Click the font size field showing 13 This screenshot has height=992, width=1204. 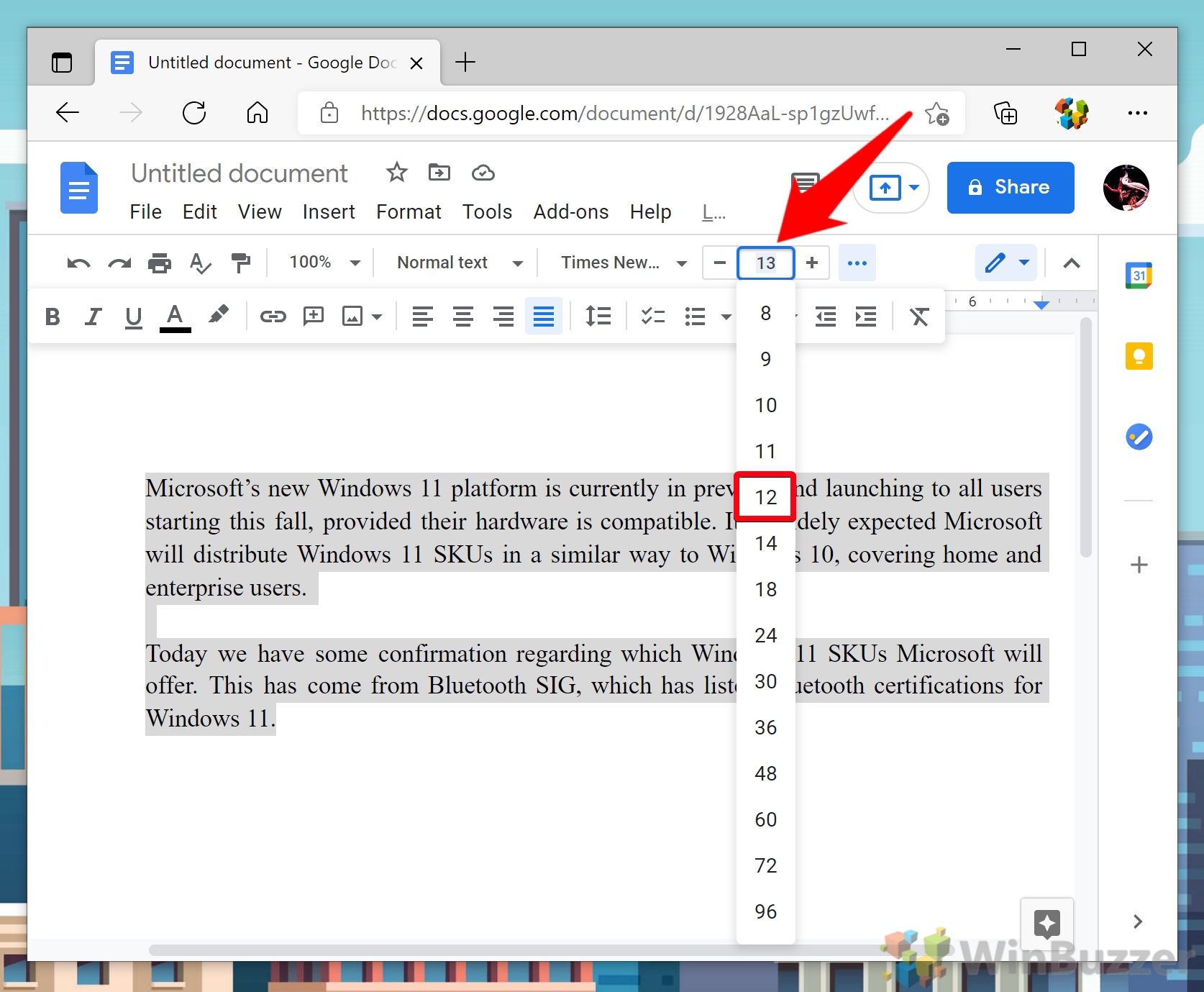(x=766, y=263)
